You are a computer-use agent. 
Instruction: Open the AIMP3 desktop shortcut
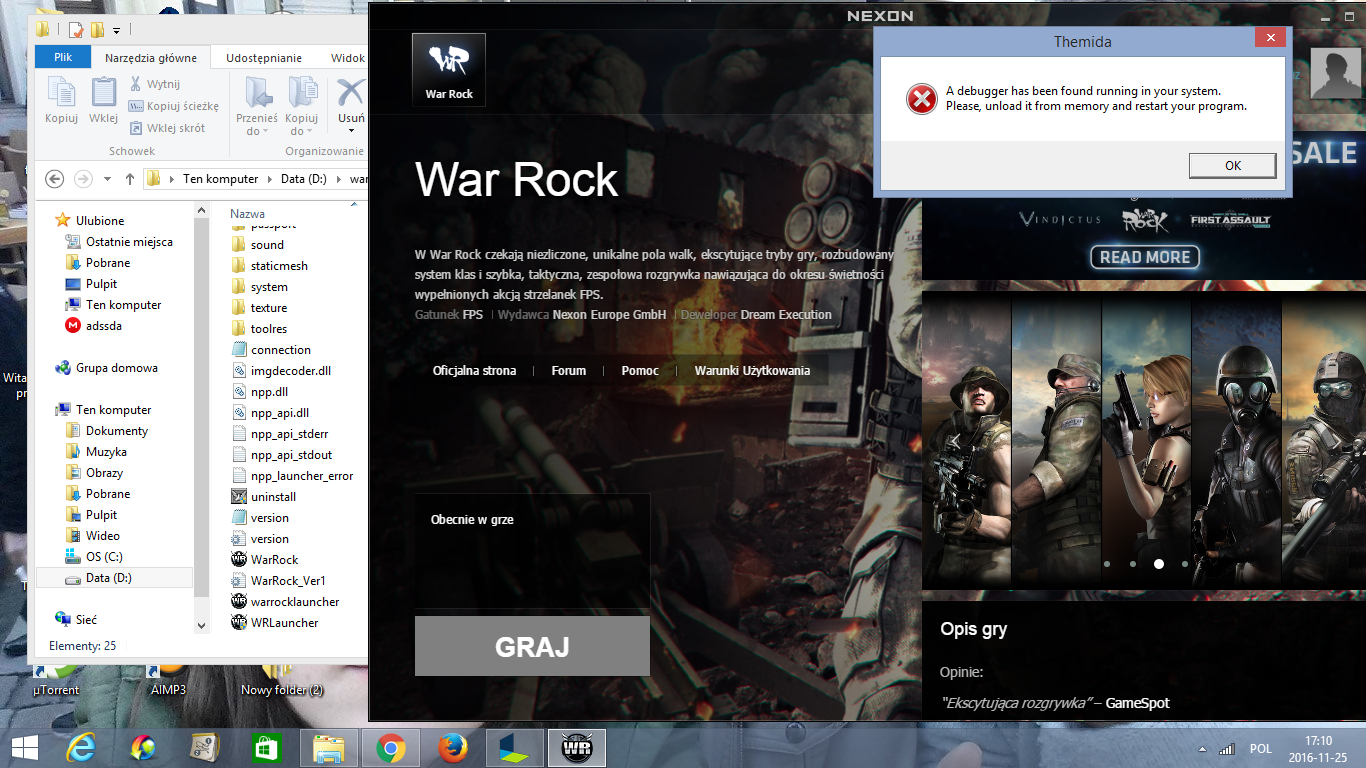(x=168, y=680)
